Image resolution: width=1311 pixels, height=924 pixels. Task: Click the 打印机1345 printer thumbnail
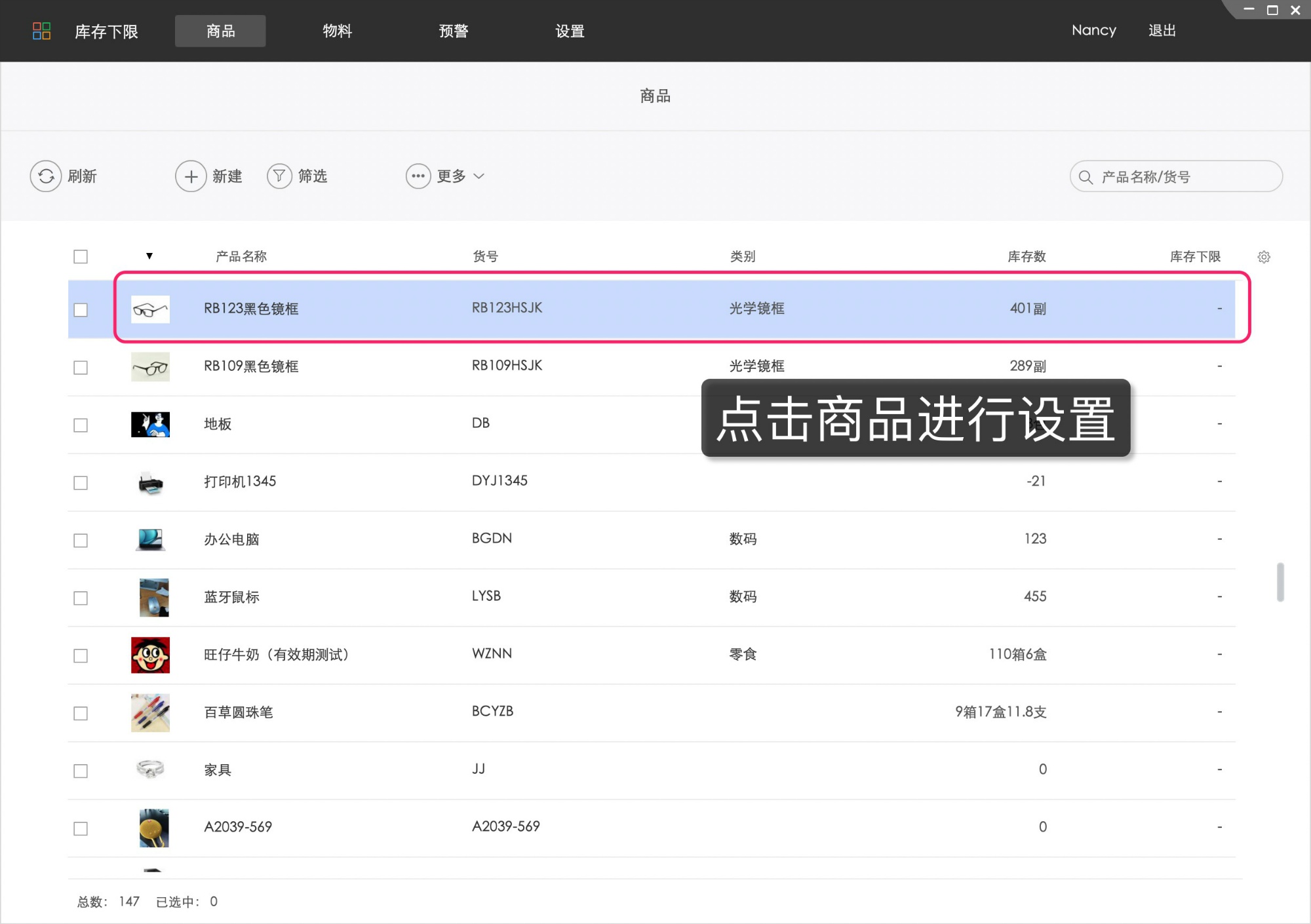(150, 483)
